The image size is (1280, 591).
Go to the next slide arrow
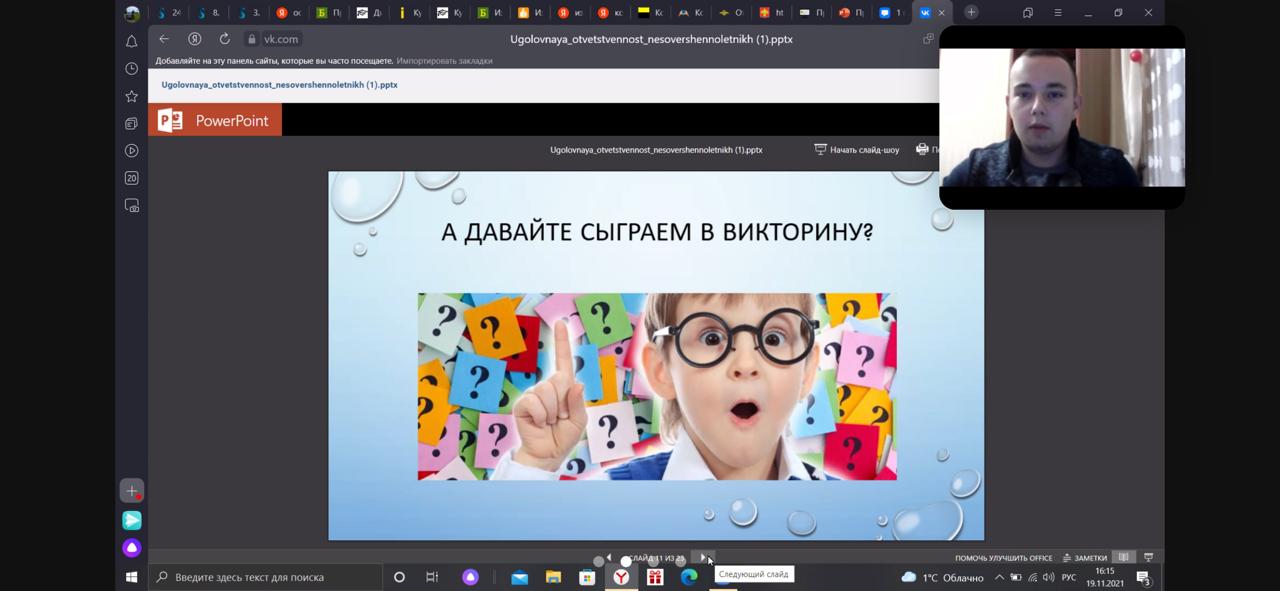[x=703, y=558]
